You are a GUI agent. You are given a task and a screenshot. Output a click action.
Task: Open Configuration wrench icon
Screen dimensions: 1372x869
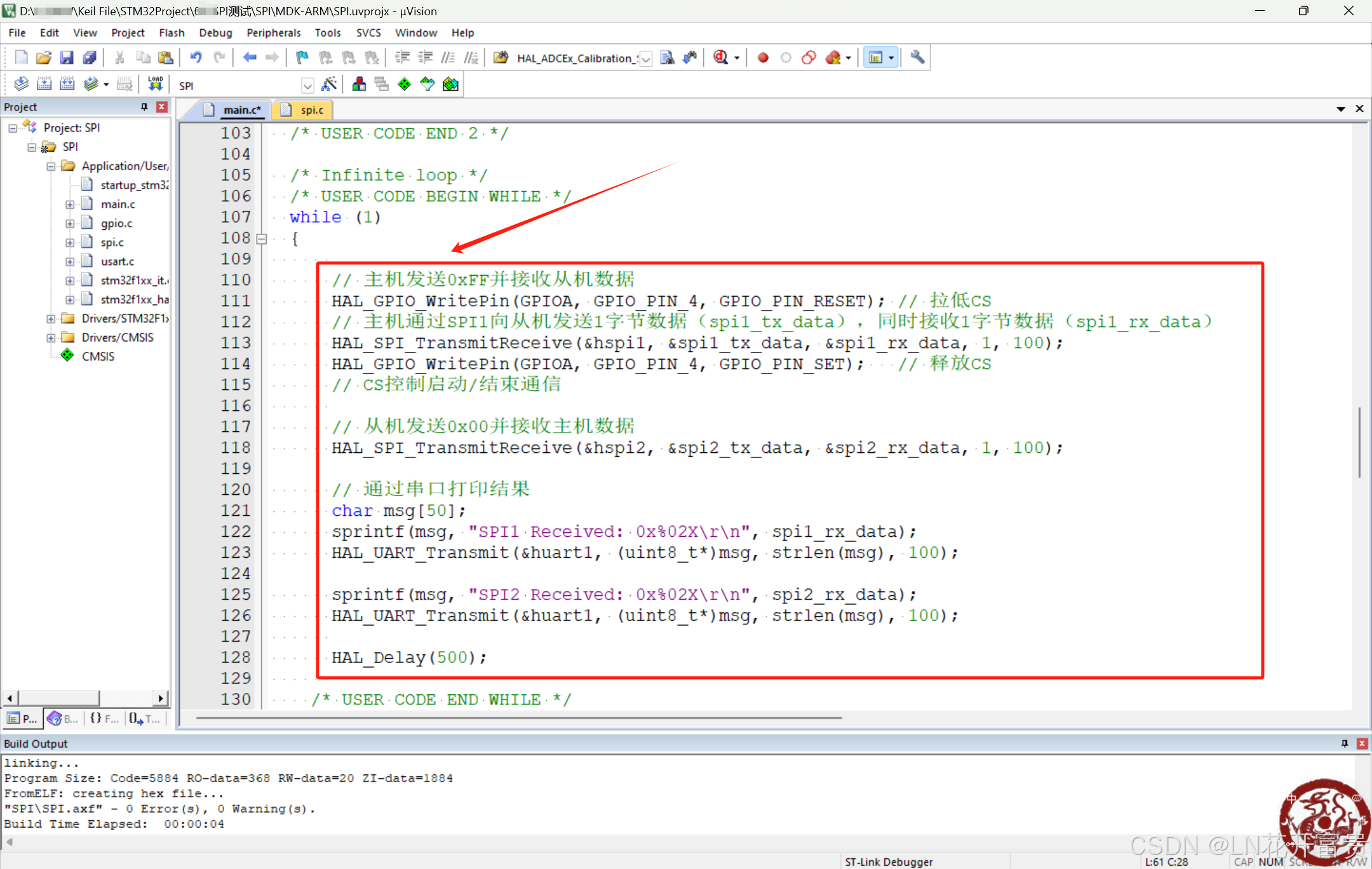pos(917,58)
